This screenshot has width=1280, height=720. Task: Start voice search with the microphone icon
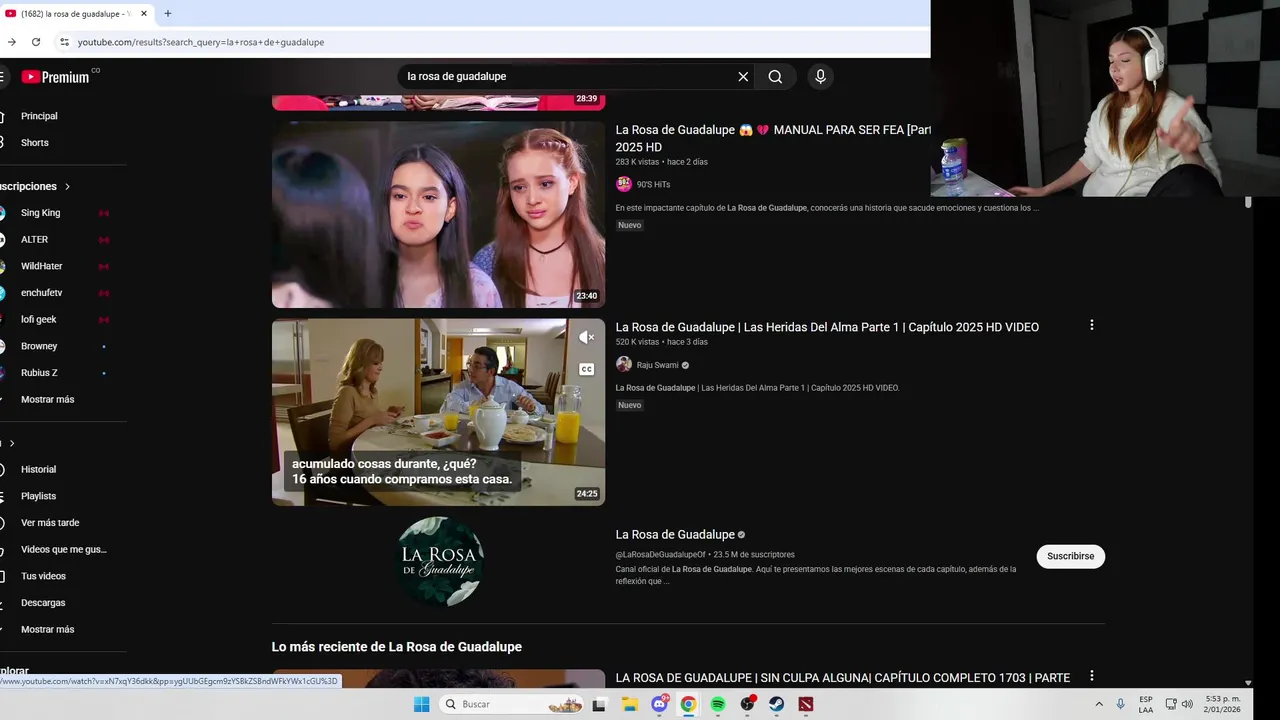point(820,77)
